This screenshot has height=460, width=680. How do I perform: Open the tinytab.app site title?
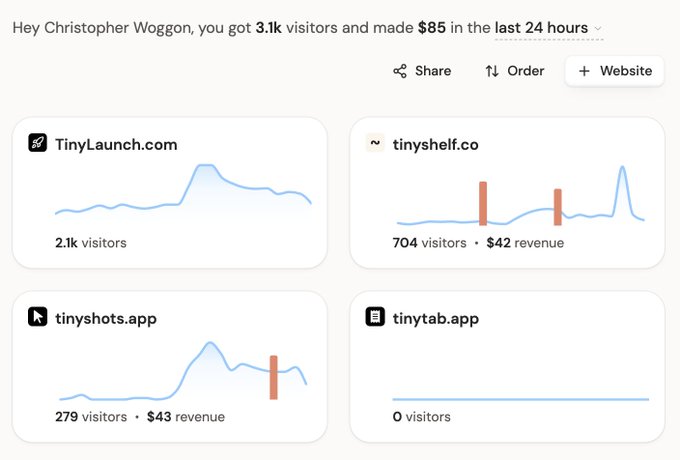tap(436, 319)
